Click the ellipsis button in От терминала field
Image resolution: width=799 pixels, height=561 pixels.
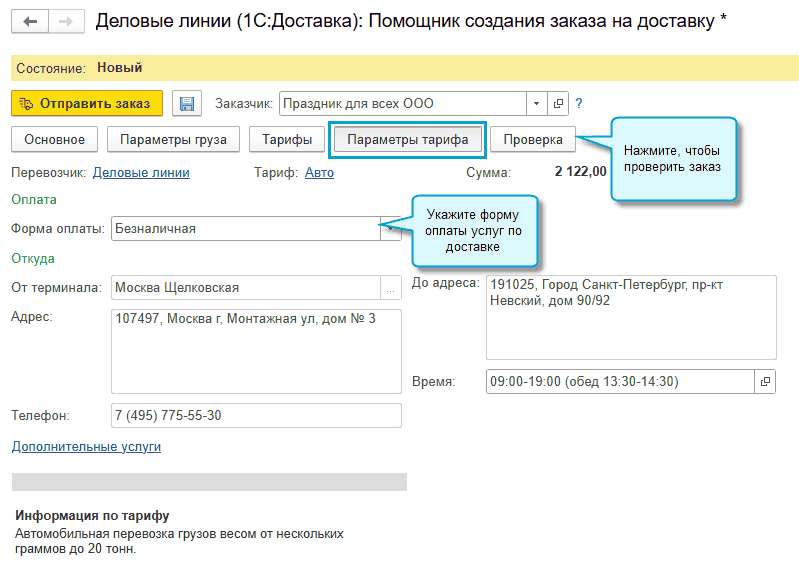(x=390, y=288)
